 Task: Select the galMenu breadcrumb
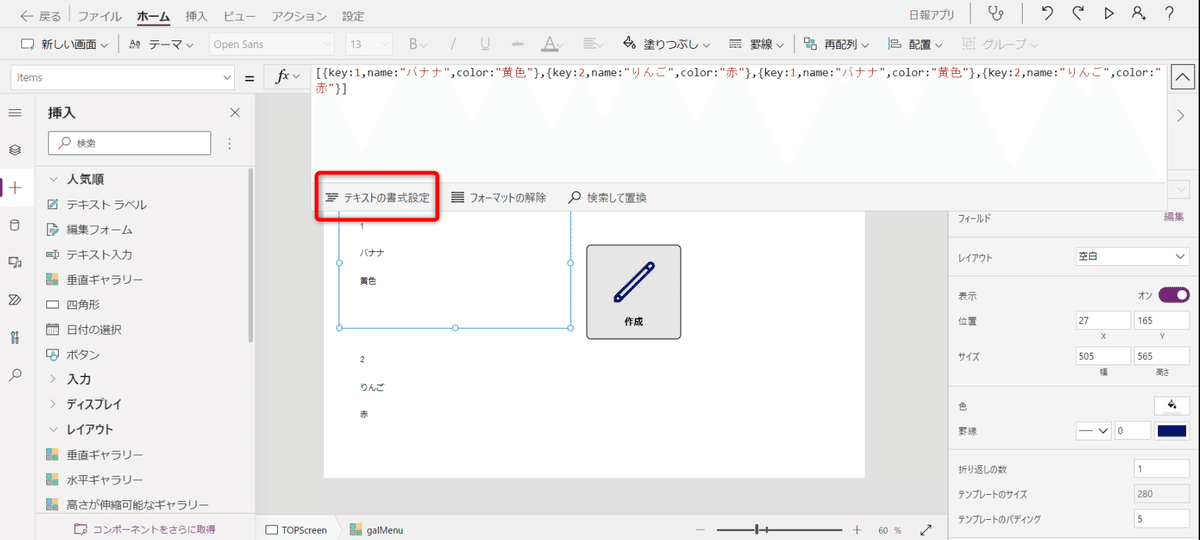click(377, 529)
